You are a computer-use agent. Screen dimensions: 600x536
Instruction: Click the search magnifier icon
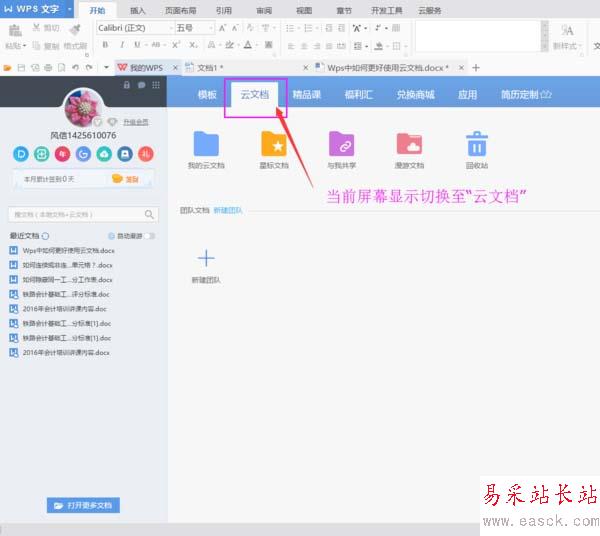click(x=149, y=214)
